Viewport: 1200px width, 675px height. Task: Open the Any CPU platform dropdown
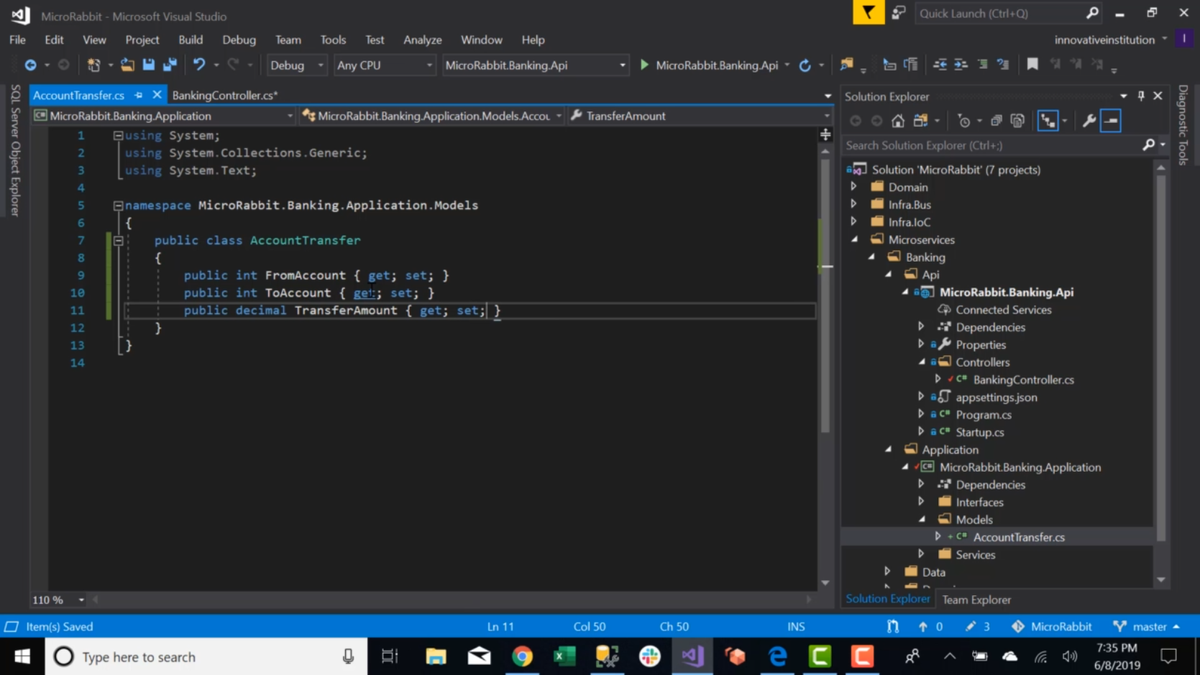pos(384,65)
